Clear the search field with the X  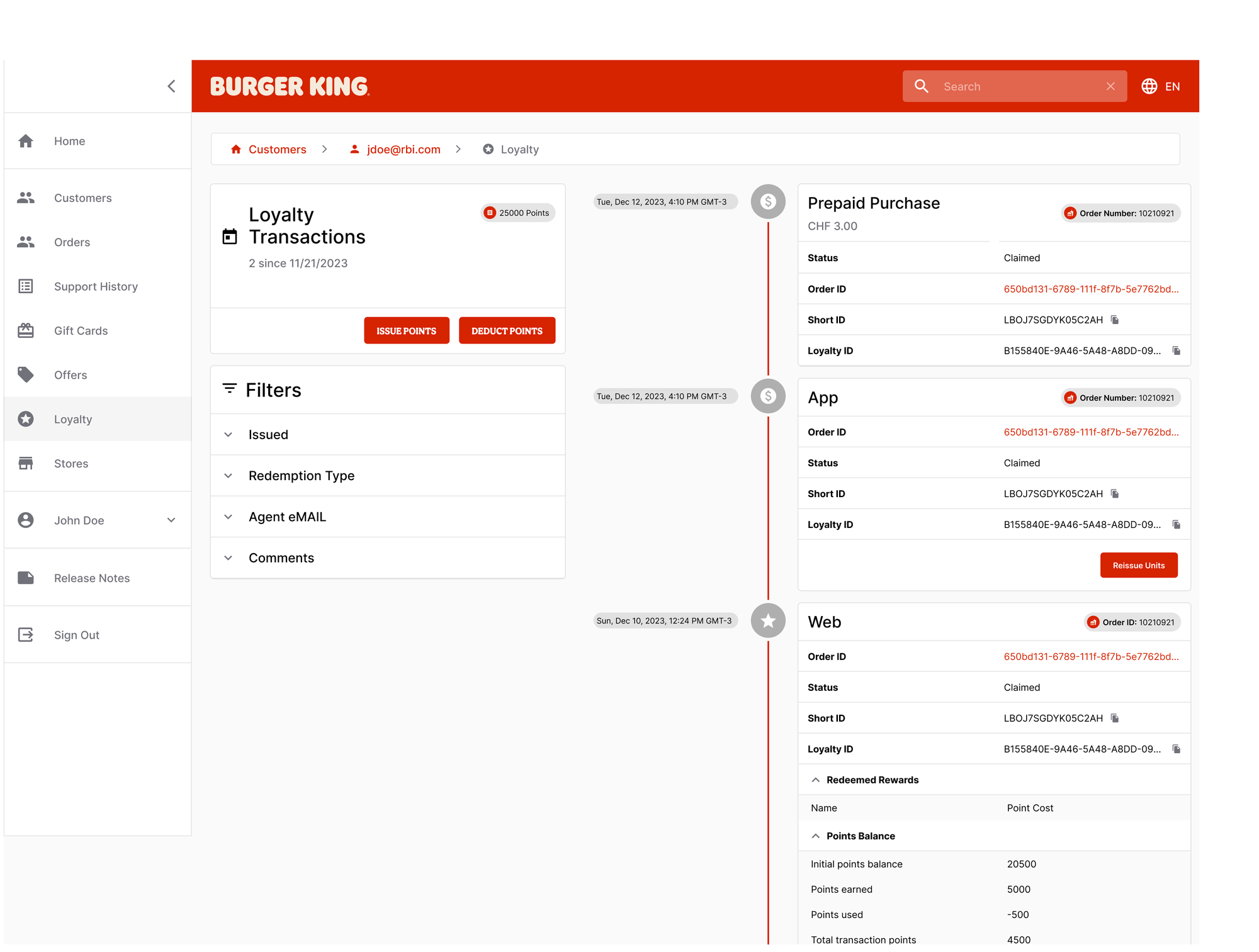point(1110,86)
